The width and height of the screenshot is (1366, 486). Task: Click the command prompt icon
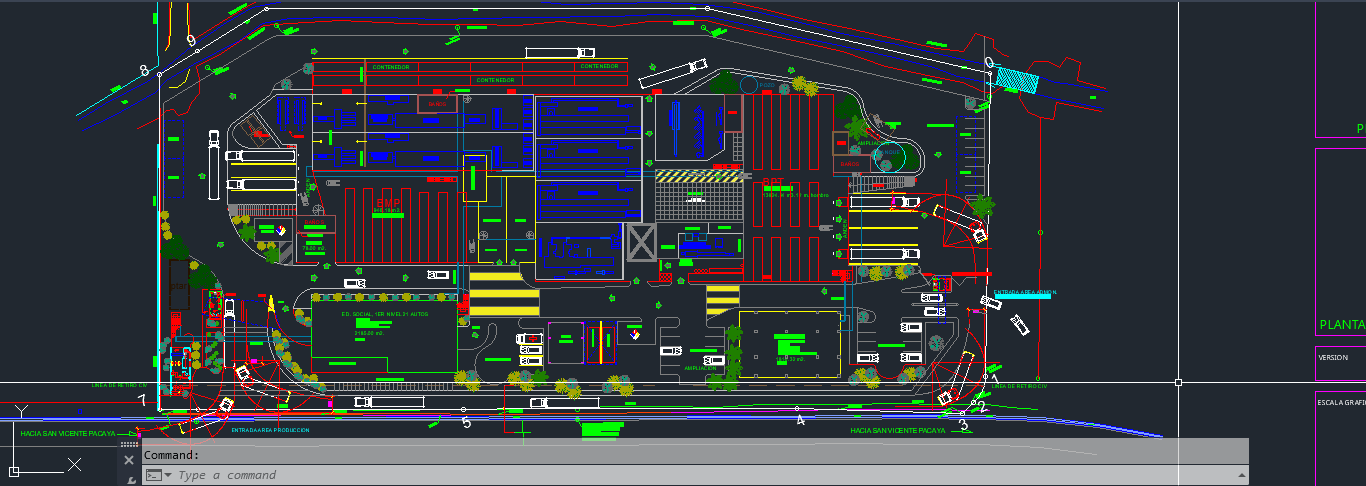point(153,475)
